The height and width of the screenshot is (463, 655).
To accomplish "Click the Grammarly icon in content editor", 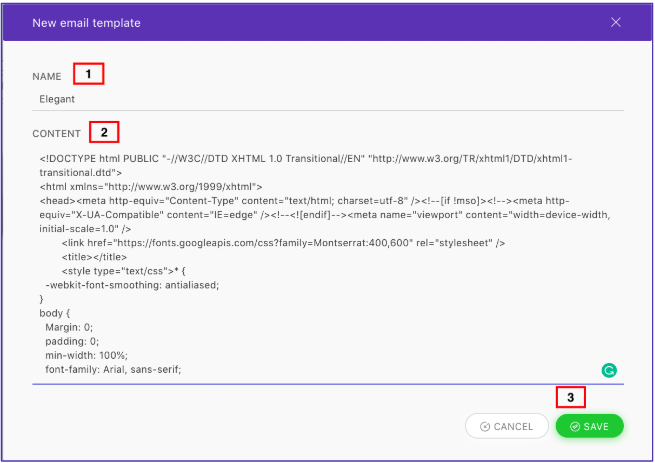I will [x=609, y=370].
